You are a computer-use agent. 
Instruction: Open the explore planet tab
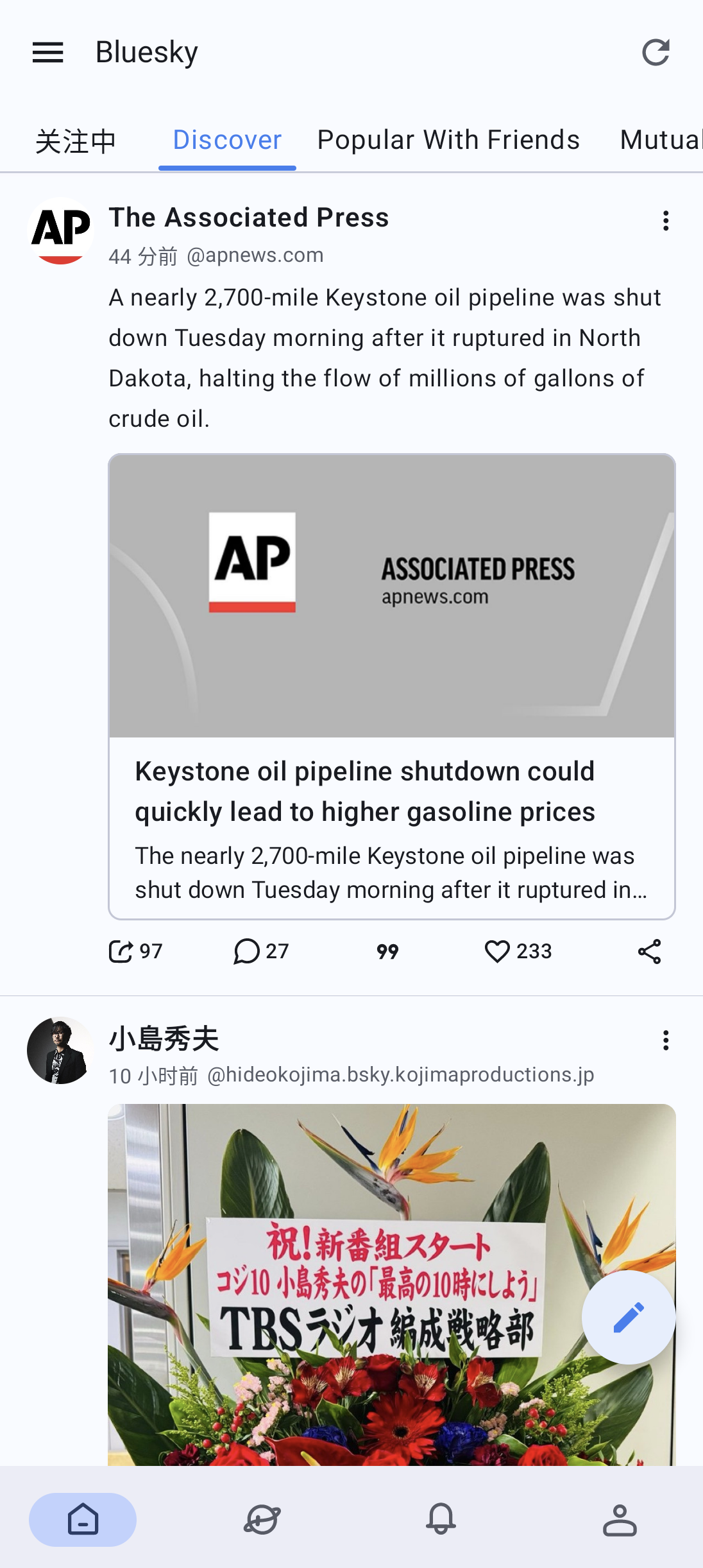click(x=262, y=1520)
